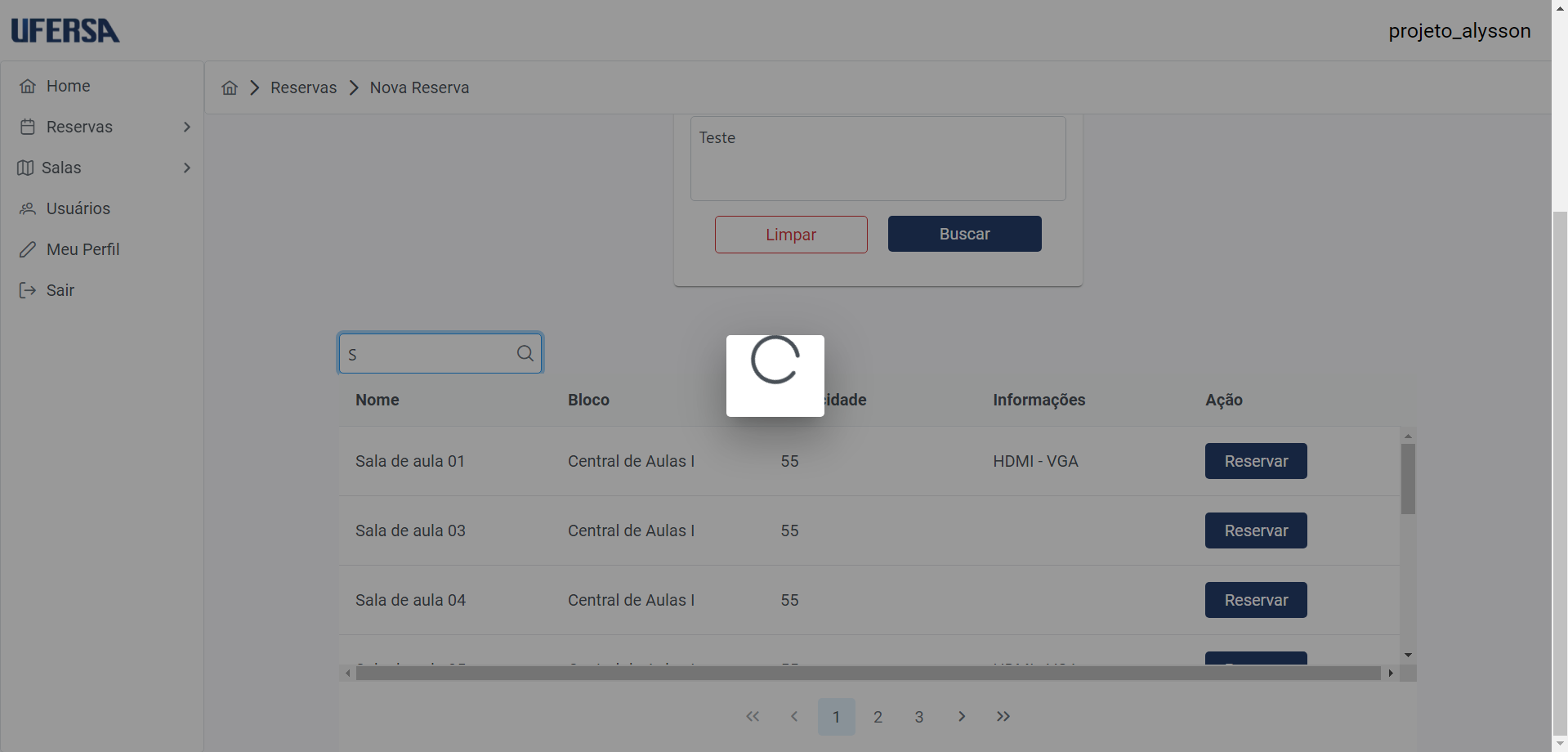
Task: Reserve Sala de aula 03
Action: point(1256,530)
